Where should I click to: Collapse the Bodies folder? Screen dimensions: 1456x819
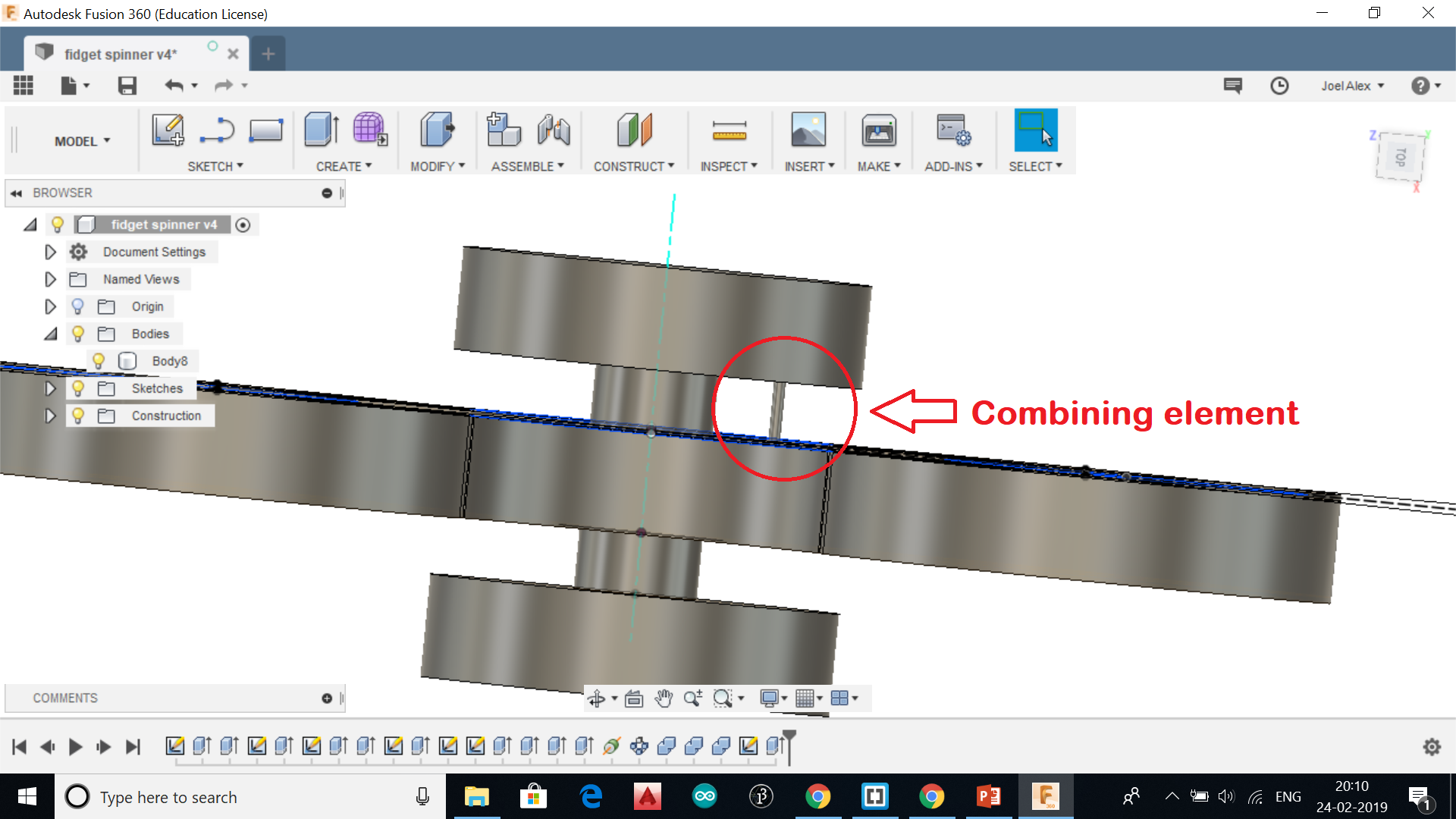50,334
